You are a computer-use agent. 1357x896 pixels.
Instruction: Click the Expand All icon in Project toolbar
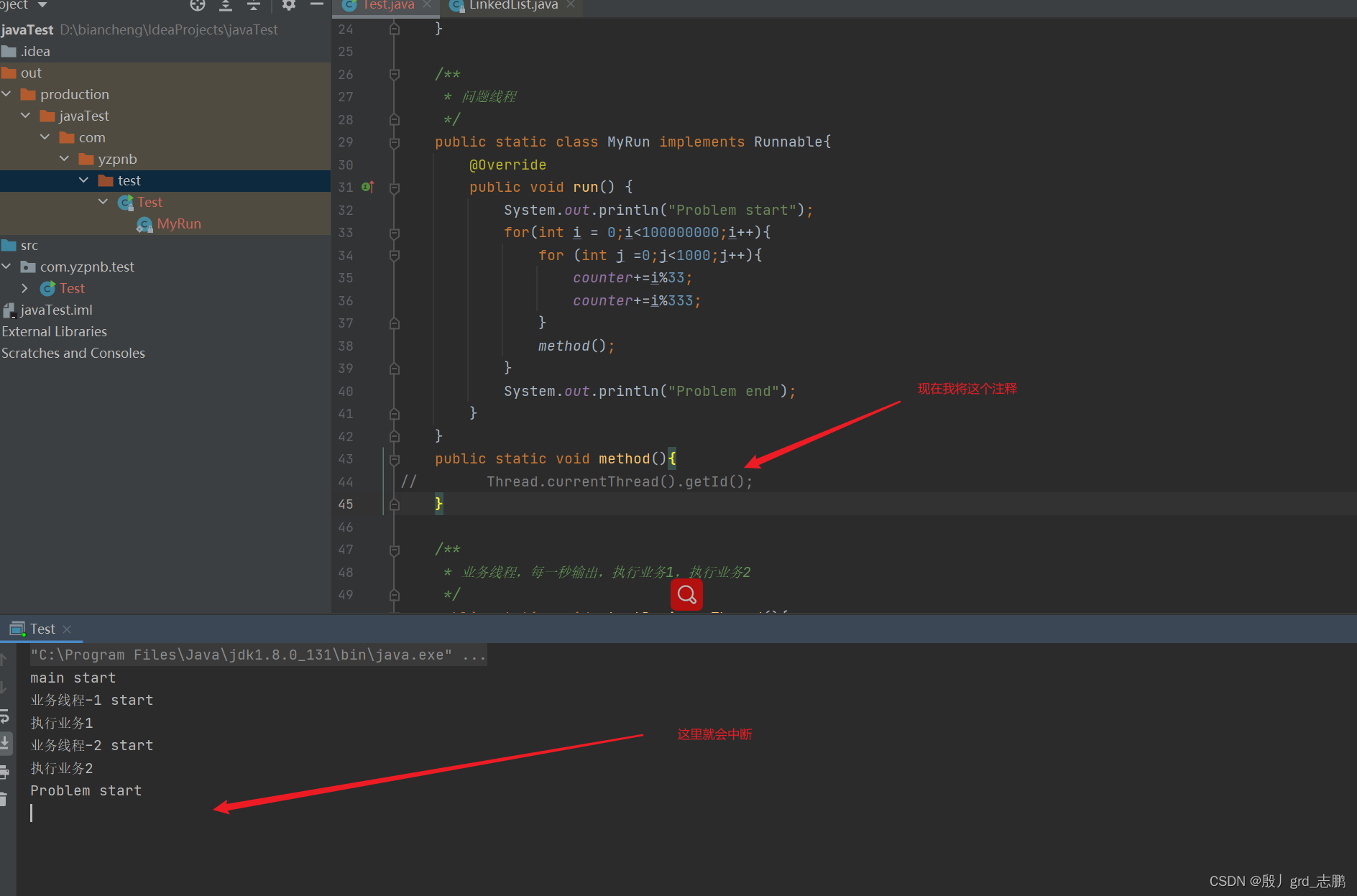(x=226, y=5)
